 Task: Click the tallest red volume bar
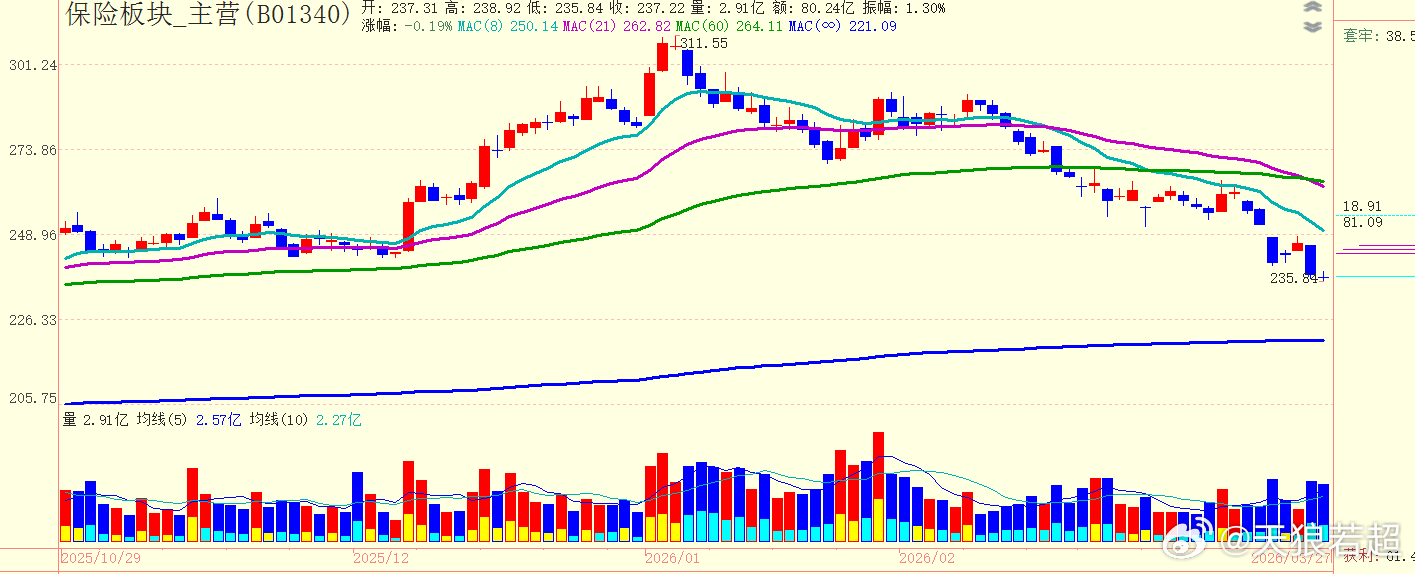pyautogui.click(x=879, y=487)
